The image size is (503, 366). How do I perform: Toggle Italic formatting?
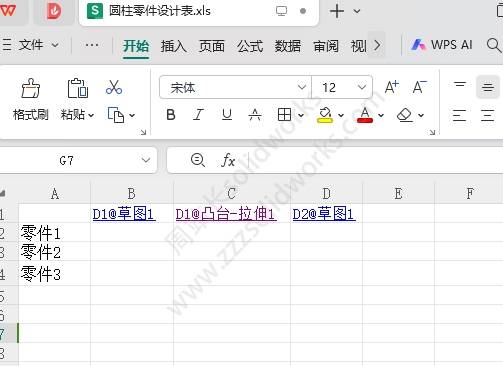coord(198,115)
